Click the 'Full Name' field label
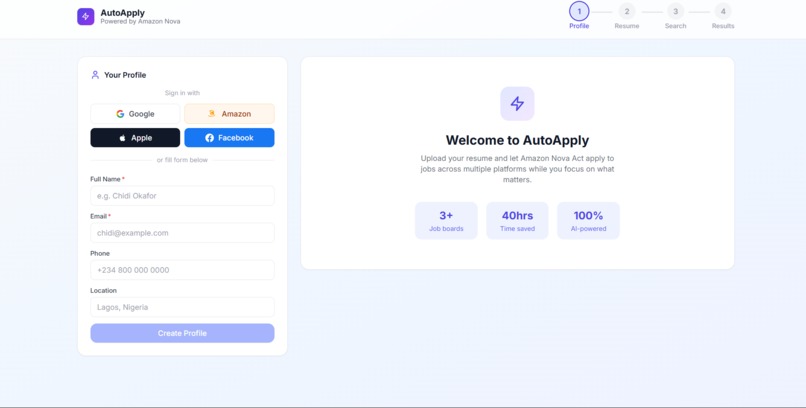Screen dimensions: 806x408 (x=105, y=179)
